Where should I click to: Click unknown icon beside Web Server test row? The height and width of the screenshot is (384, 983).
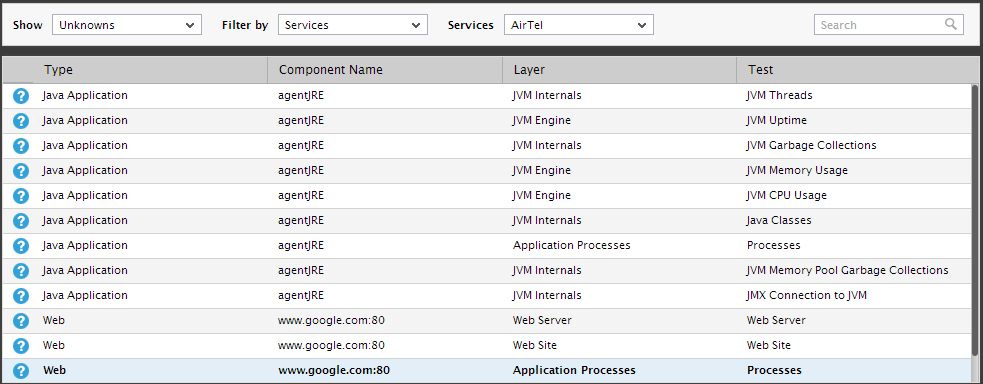[x=21, y=321]
